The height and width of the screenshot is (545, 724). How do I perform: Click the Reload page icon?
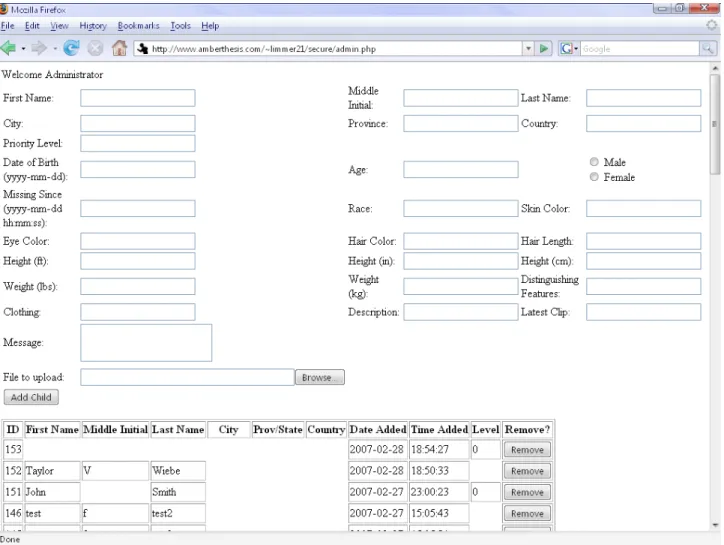coord(71,48)
